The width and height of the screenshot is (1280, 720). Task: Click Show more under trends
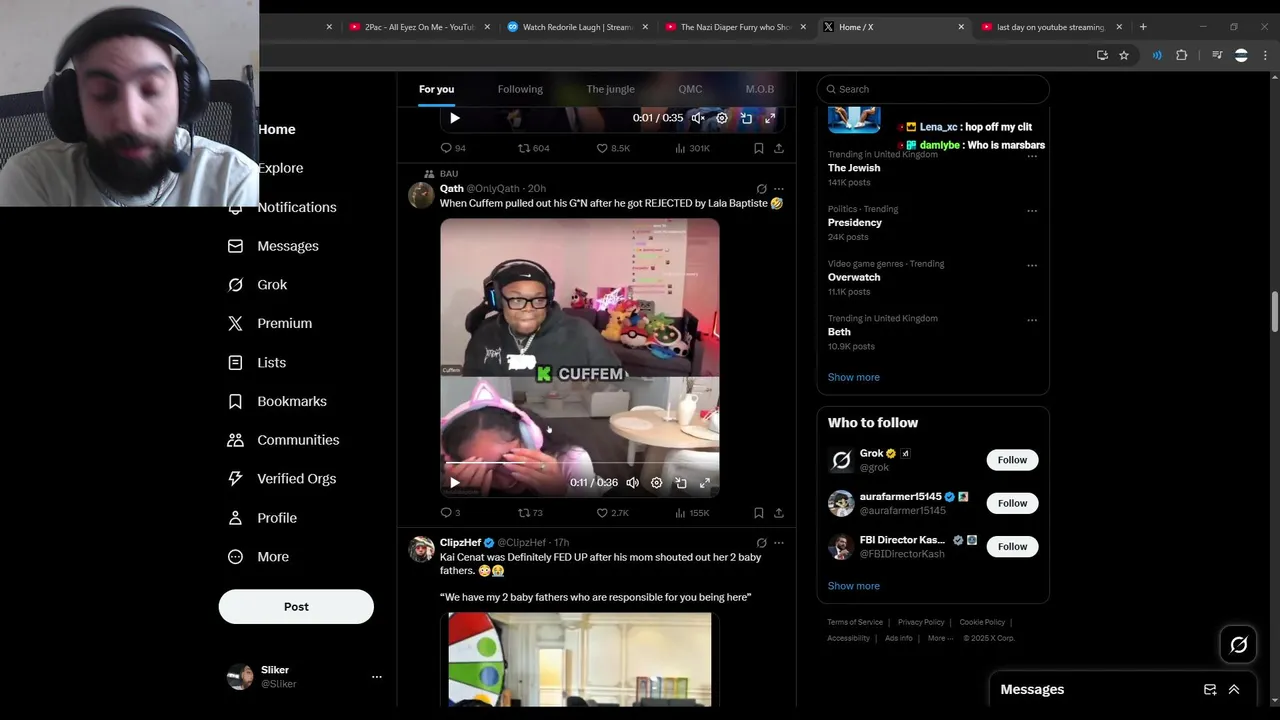coord(853,377)
